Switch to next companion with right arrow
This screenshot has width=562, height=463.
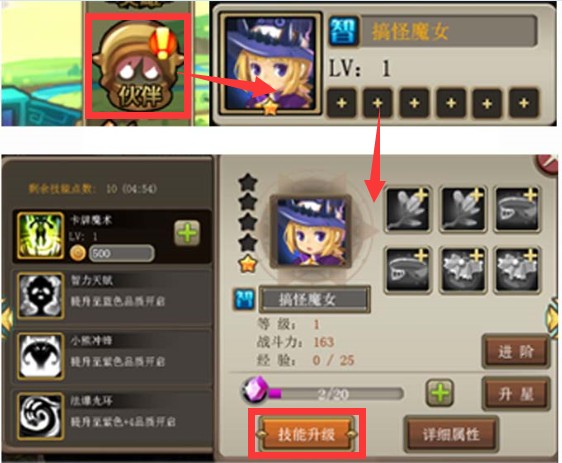555,317
